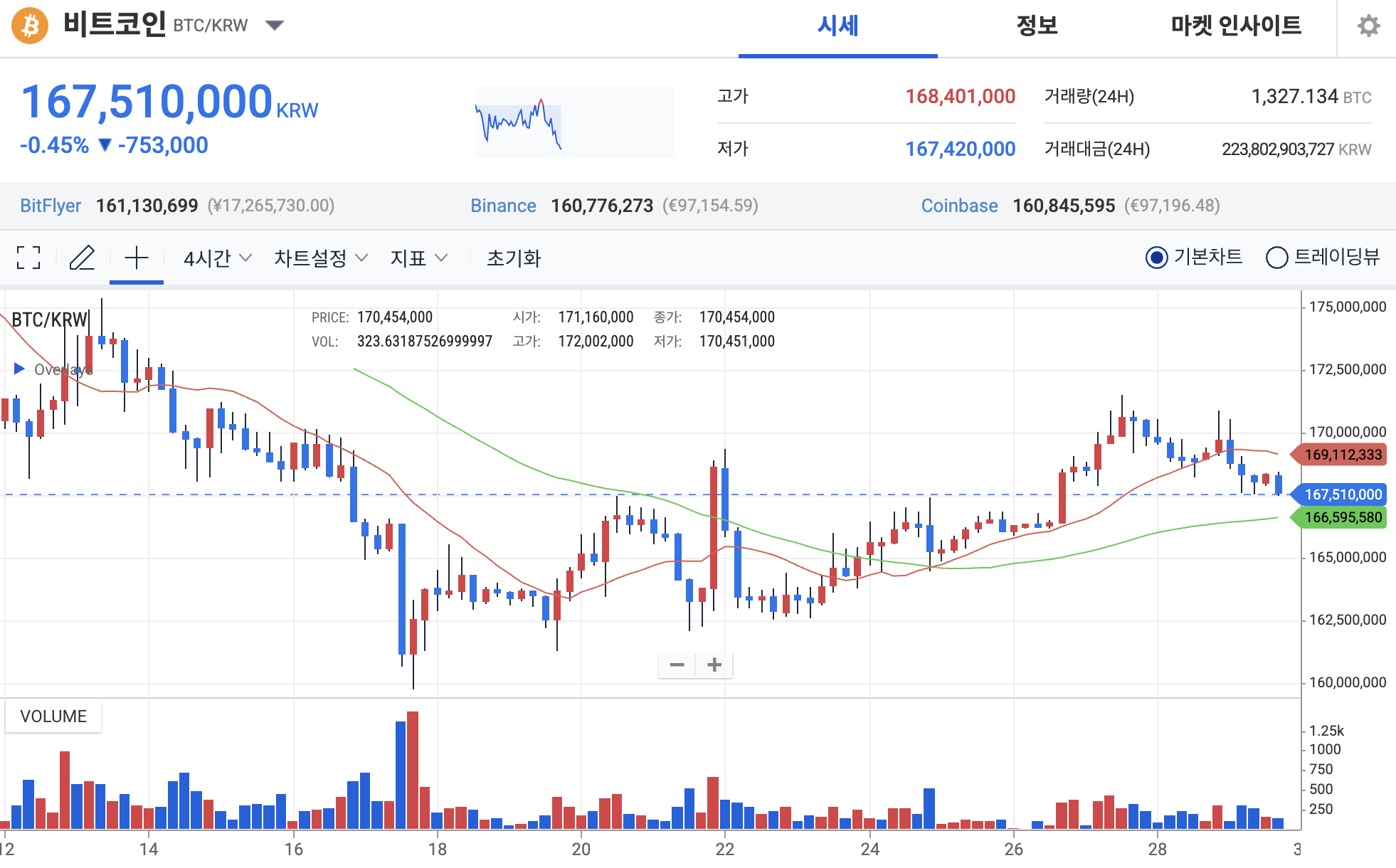The width and height of the screenshot is (1396, 868).
Task: Expand the Overlays section on the chart
Action: pyautogui.click(x=18, y=369)
